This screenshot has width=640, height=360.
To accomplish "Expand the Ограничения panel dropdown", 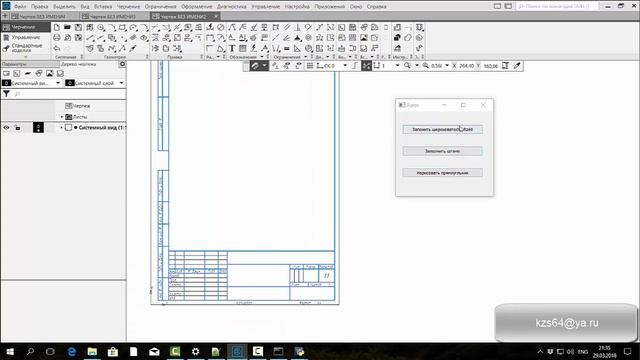I will point(305,57).
